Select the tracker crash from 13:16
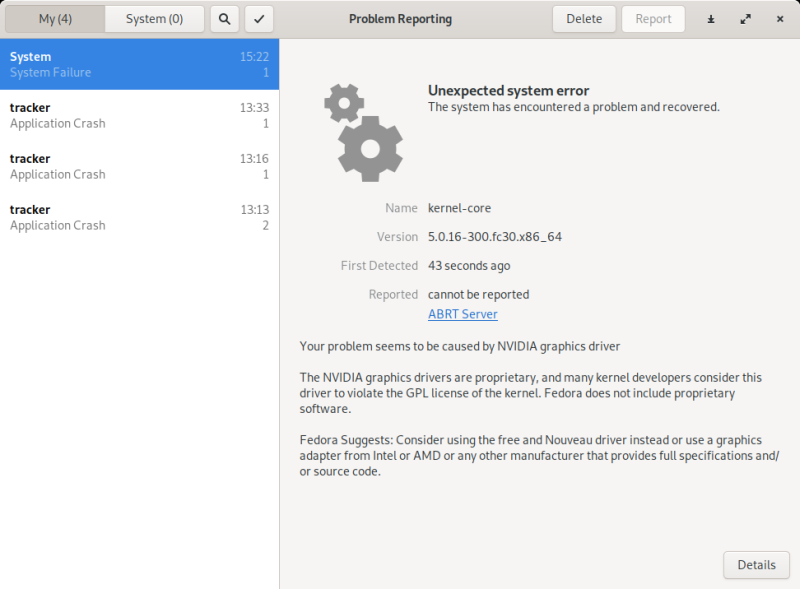 pos(139,167)
